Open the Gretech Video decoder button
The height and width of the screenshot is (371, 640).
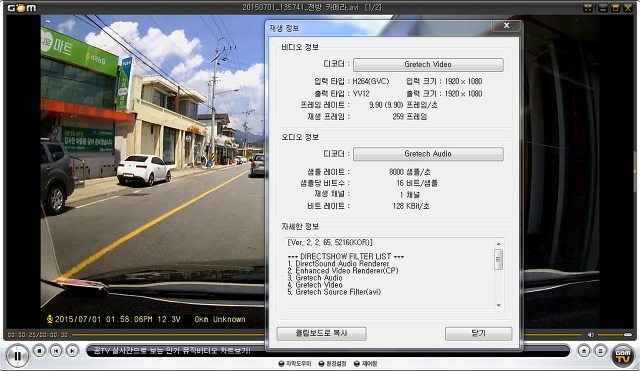click(428, 64)
